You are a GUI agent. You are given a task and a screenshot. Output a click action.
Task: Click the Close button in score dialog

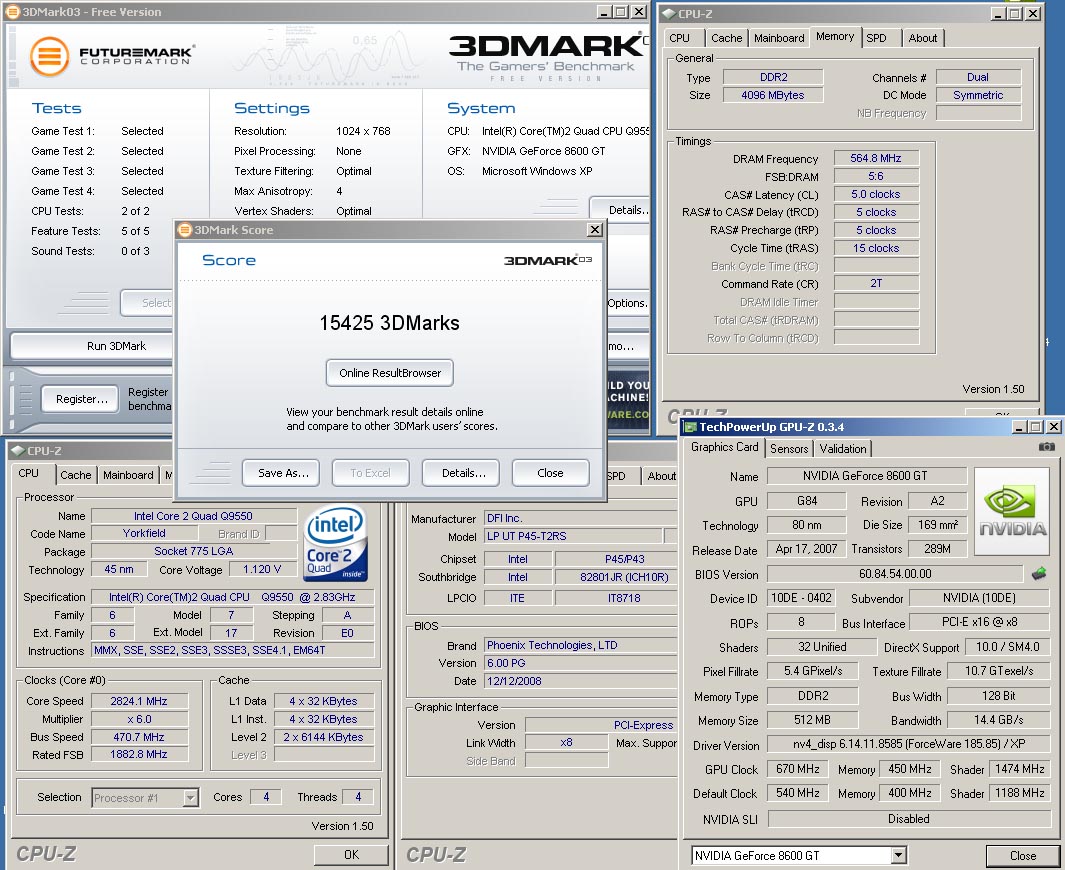coord(550,473)
